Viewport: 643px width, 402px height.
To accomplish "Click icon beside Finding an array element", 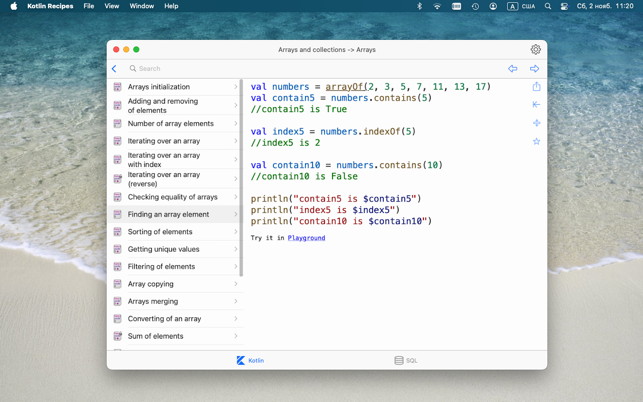I will [117, 214].
